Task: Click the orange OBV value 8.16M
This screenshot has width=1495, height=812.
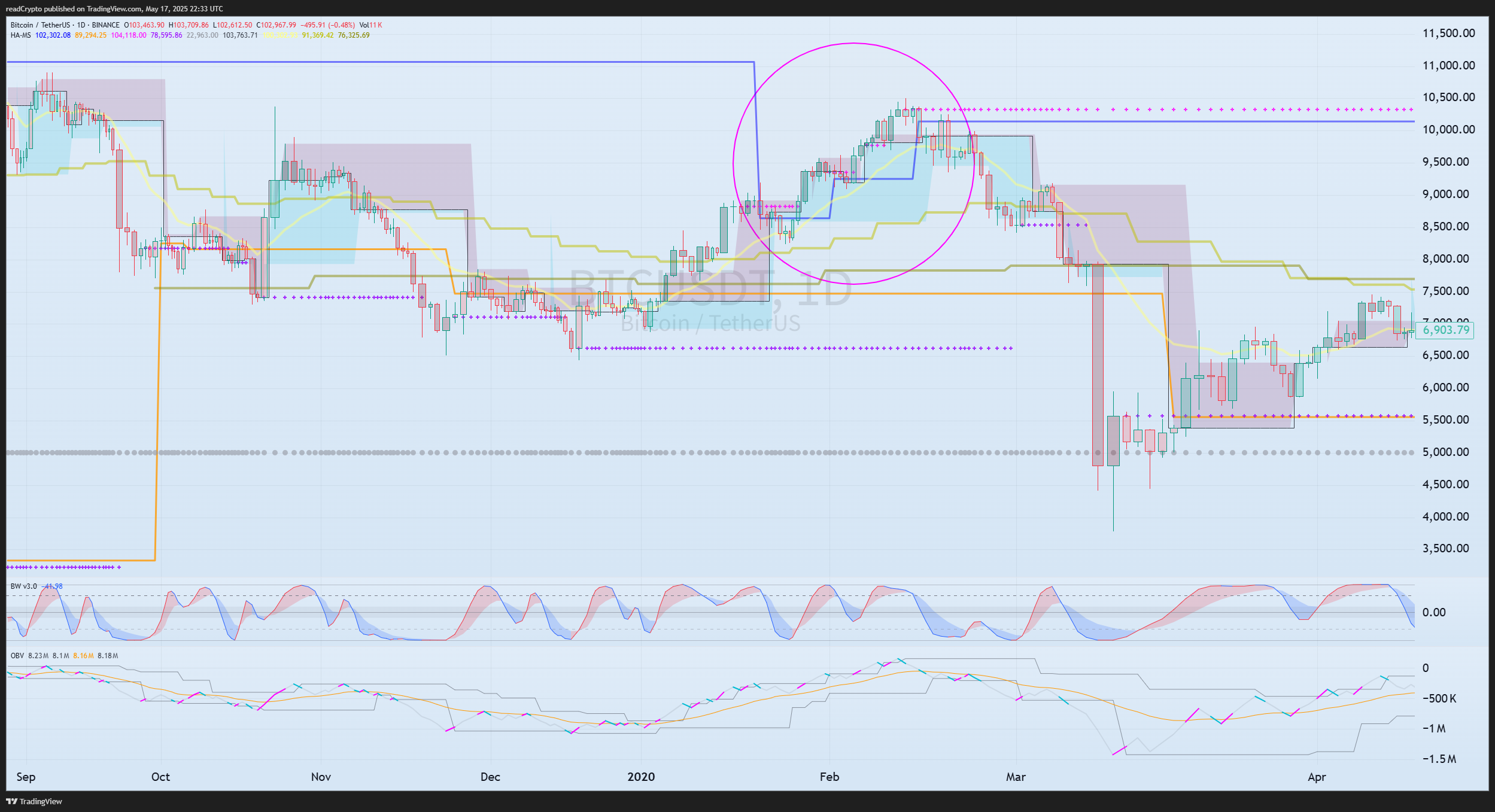Action: [83, 656]
